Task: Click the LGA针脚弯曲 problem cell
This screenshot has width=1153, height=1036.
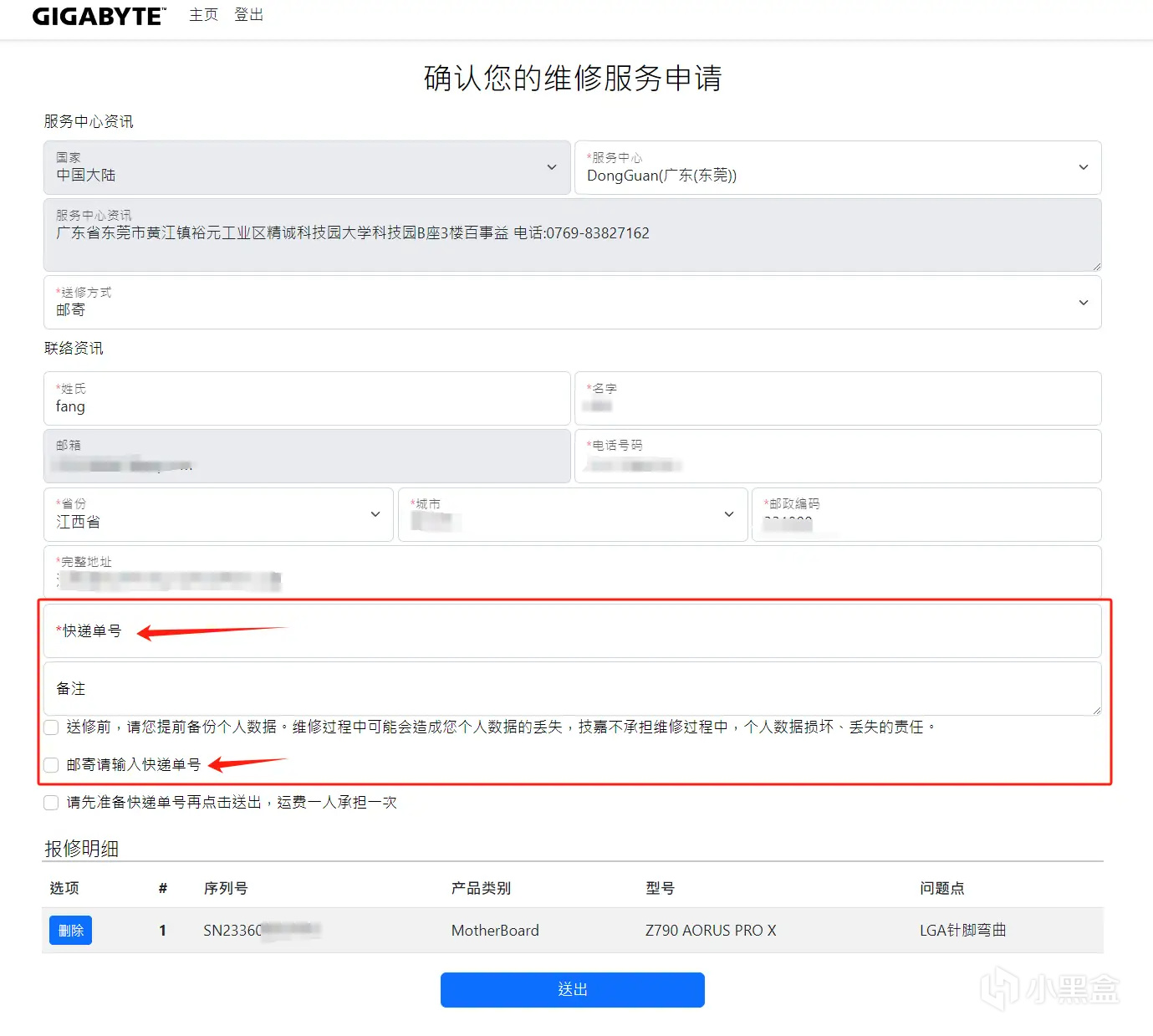Action: 962,931
